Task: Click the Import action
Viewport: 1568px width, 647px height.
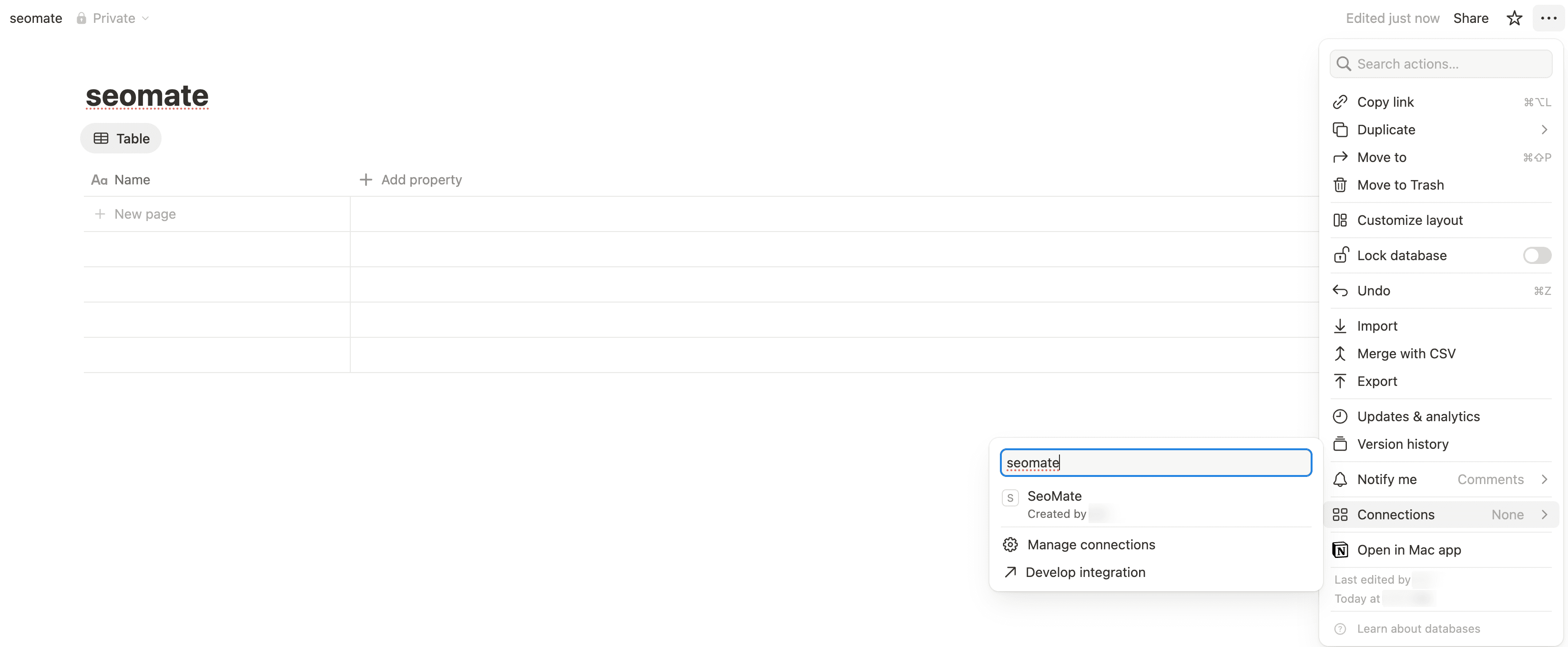Action: coord(1377,325)
